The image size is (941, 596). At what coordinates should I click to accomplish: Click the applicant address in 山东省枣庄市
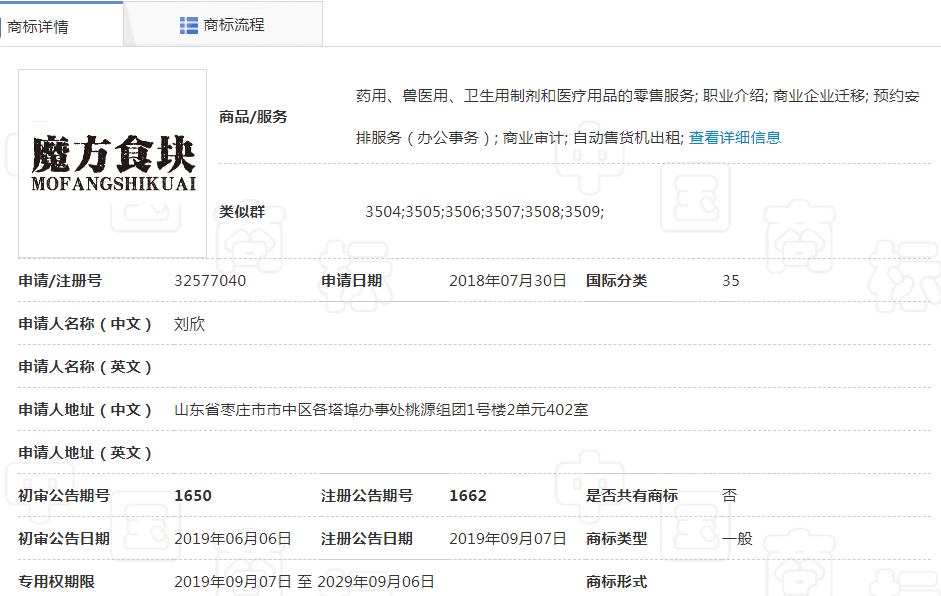[381, 410]
